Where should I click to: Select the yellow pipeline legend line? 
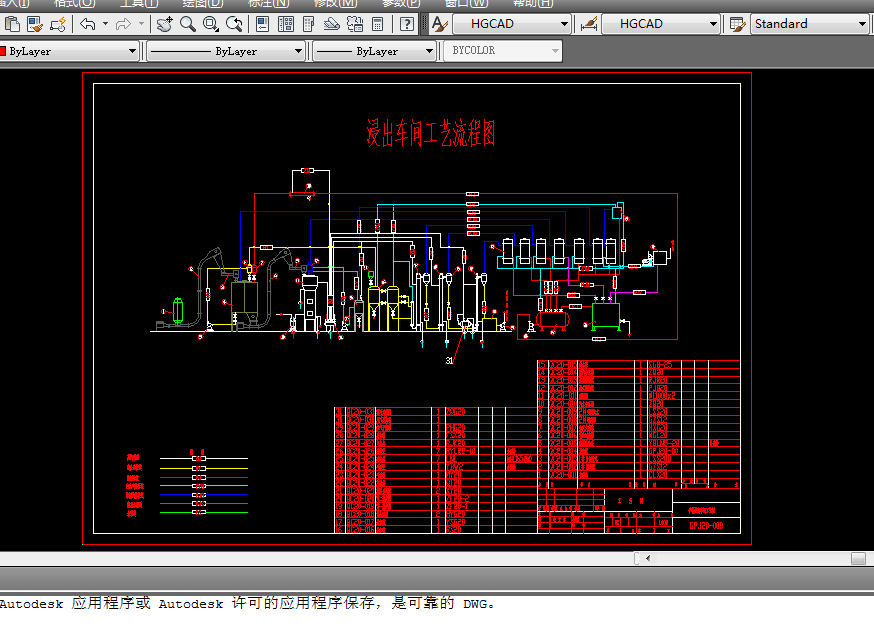[204, 468]
